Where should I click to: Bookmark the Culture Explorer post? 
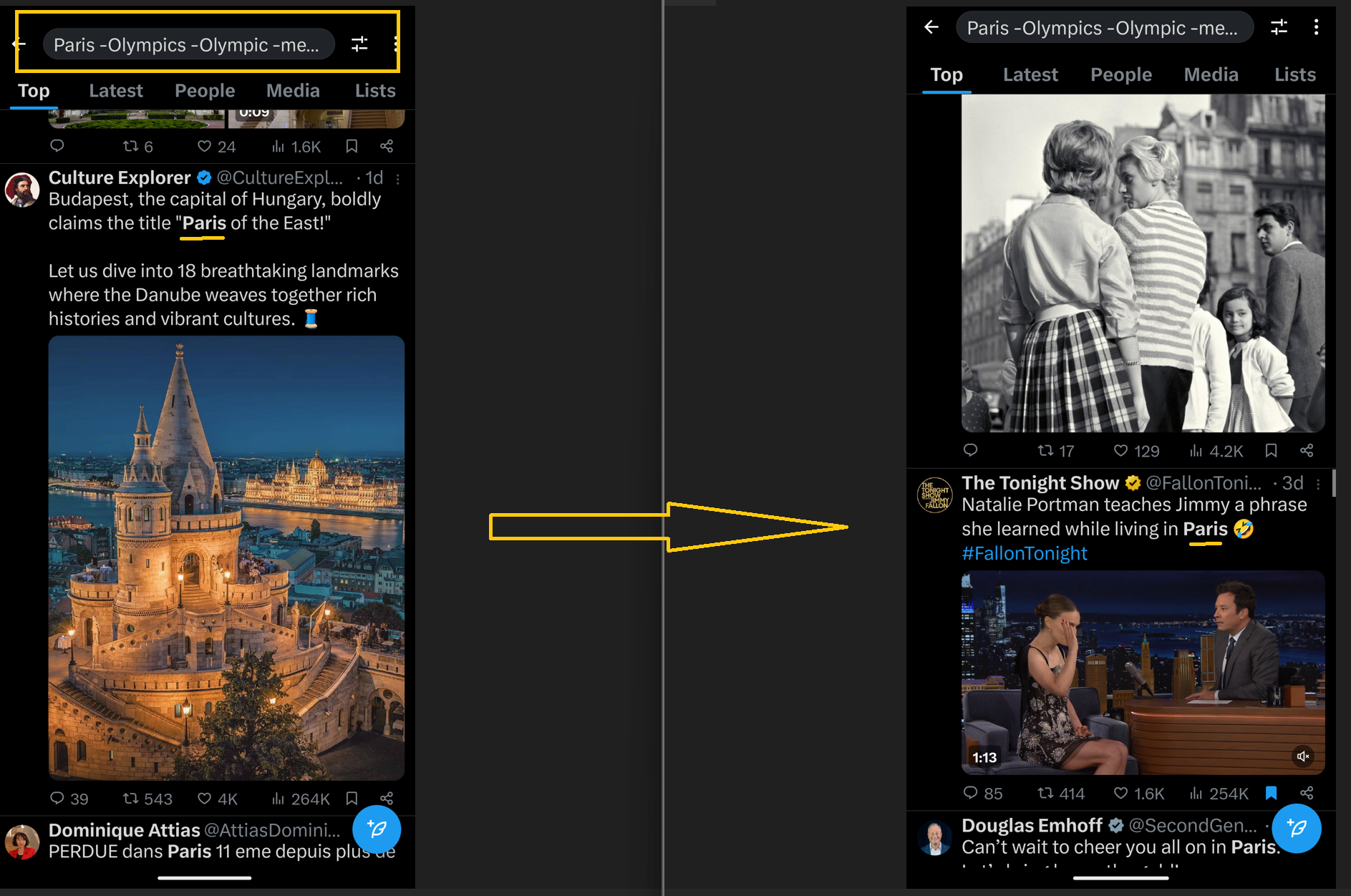click(x=352, y=798)
